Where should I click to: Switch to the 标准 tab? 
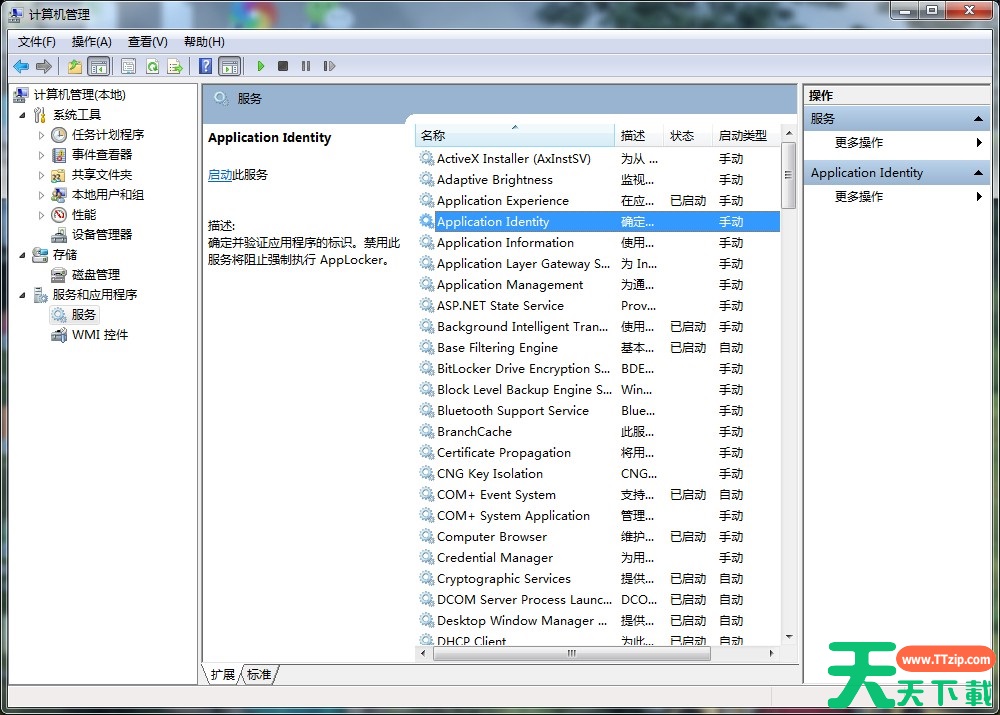259,675
